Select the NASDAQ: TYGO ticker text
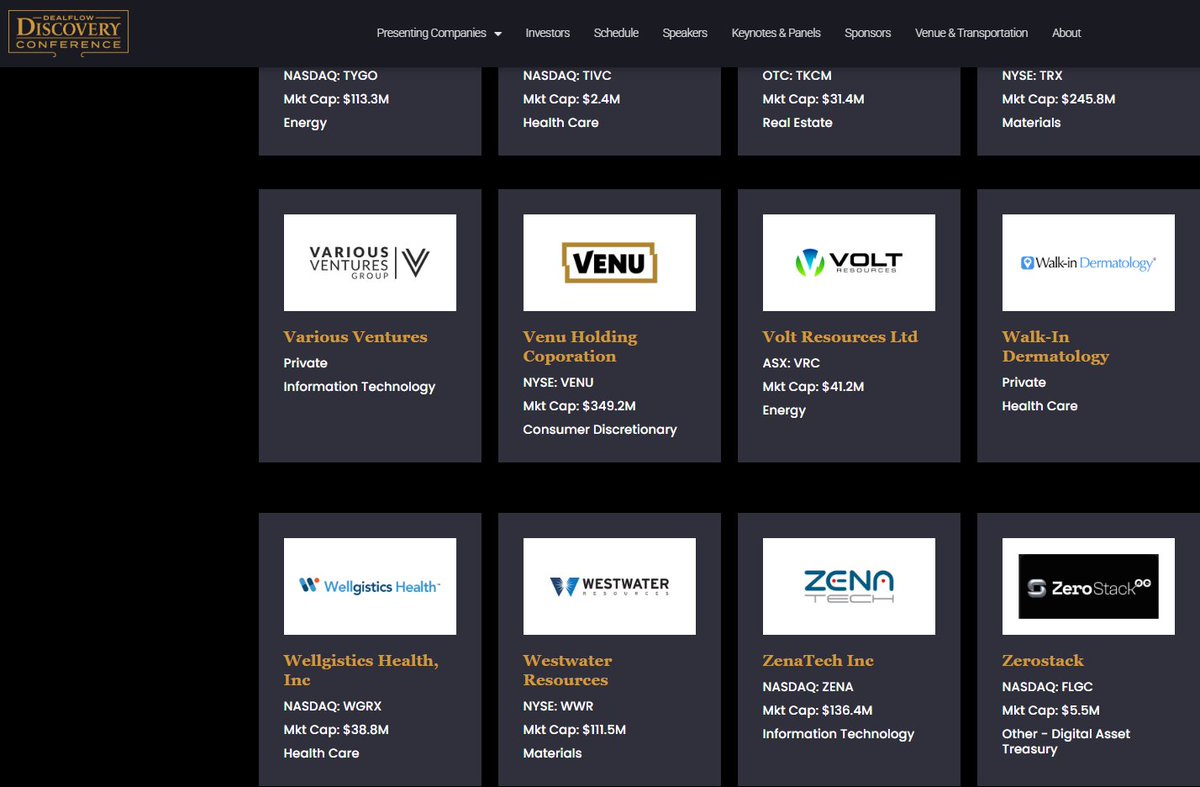 point(331,75)
